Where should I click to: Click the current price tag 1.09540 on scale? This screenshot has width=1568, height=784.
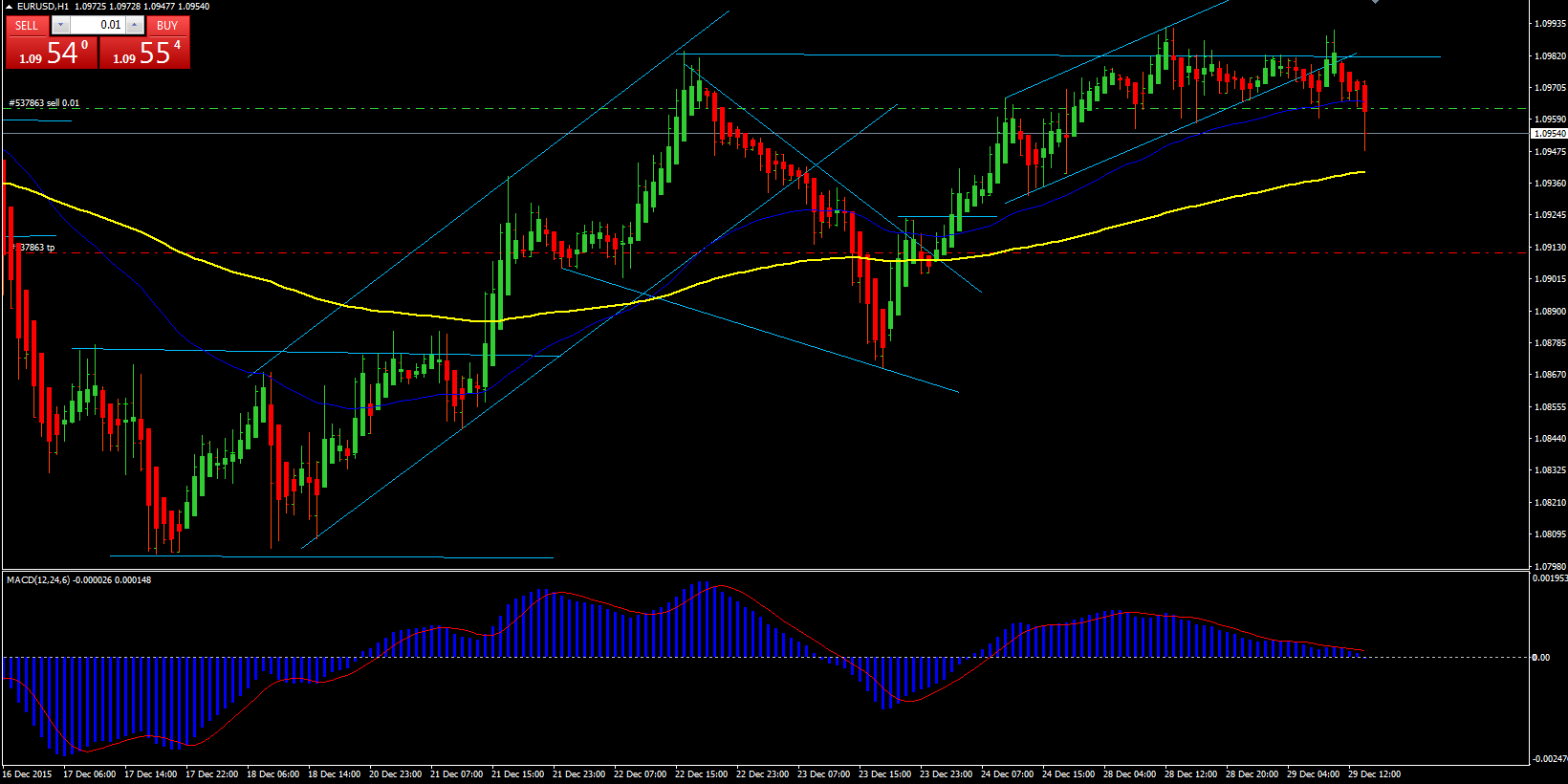(x=1549, y=134)
